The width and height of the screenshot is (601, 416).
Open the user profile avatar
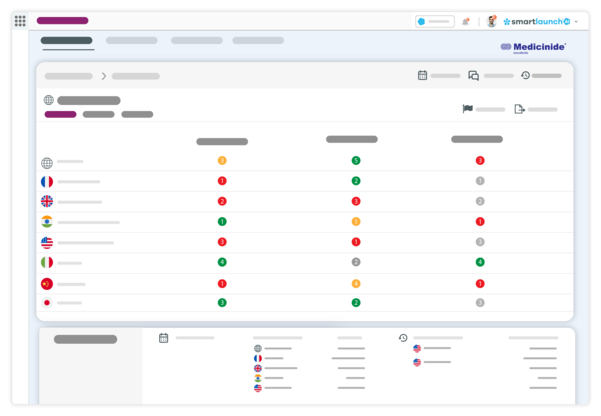491,21
